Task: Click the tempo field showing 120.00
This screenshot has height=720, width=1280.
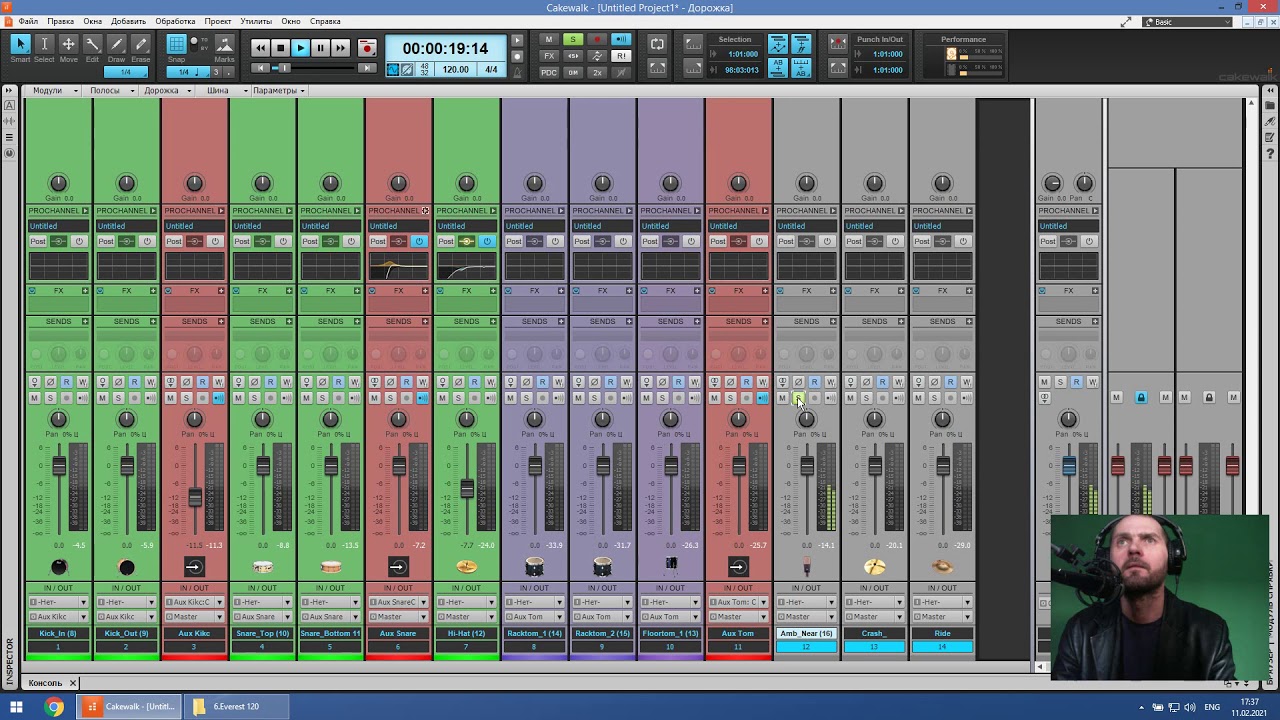Action: [x=456, y=70]
